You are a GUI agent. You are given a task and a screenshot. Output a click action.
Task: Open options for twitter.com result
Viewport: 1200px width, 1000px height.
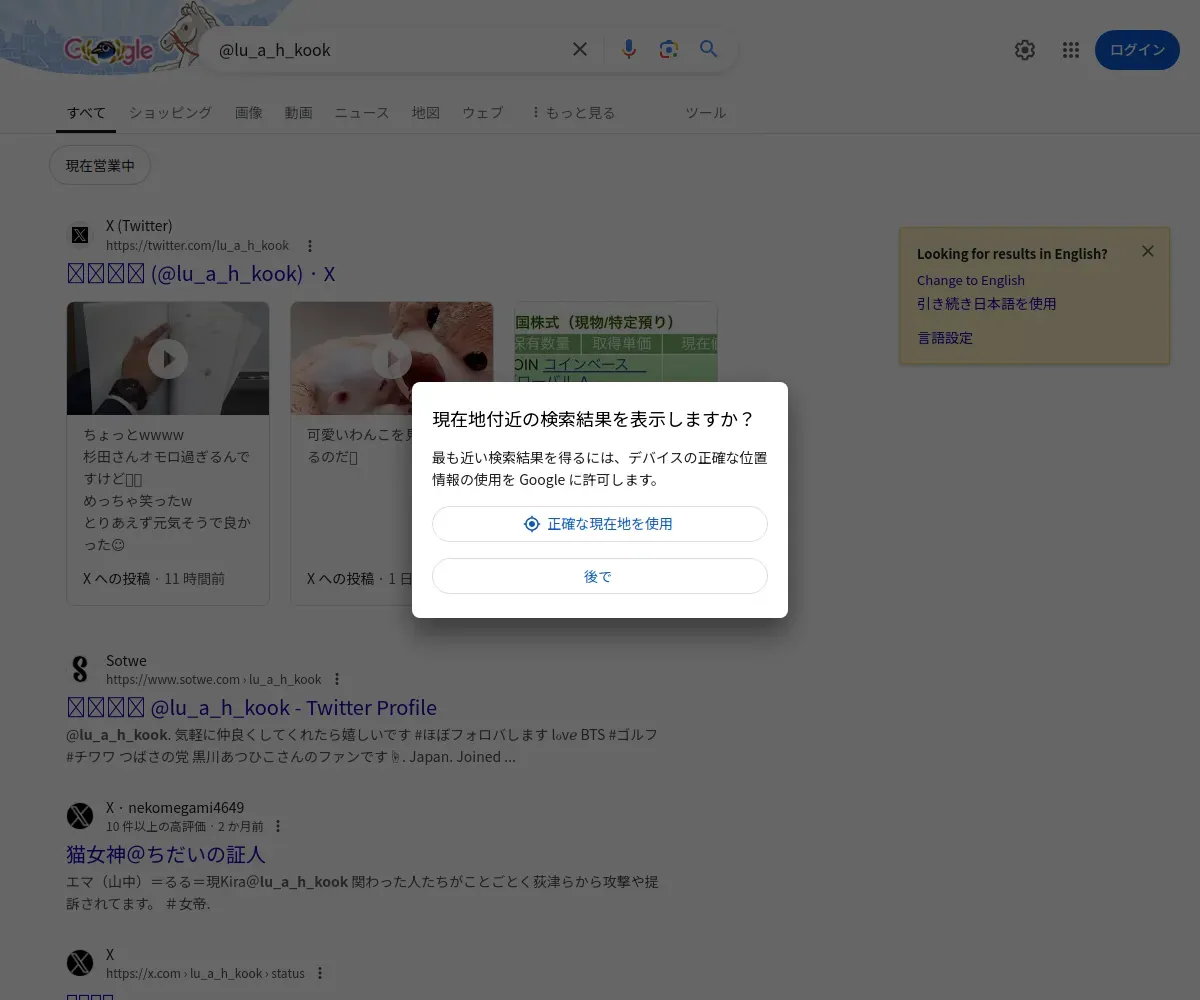tap(310, 246)
